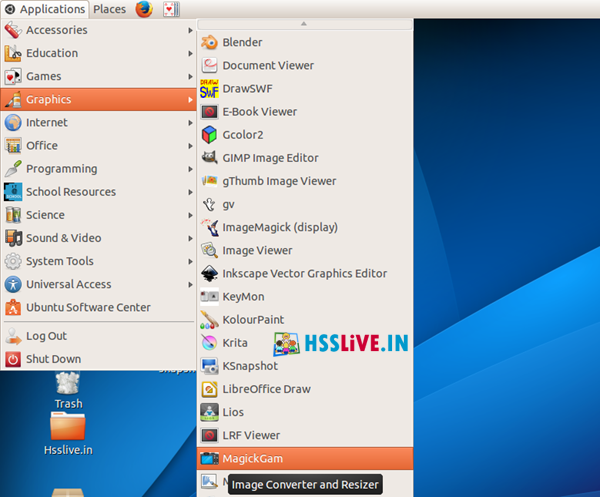Choose Ubuntu Software Center entry
This screenshot has height=497, width=600.
(x=99, y=308)
